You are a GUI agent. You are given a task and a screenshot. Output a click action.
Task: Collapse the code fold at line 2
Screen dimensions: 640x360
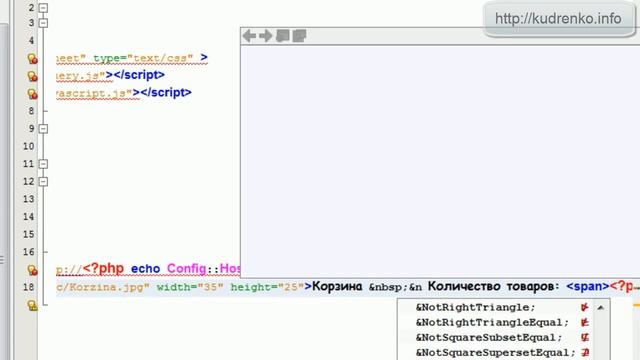pos(43,8)
